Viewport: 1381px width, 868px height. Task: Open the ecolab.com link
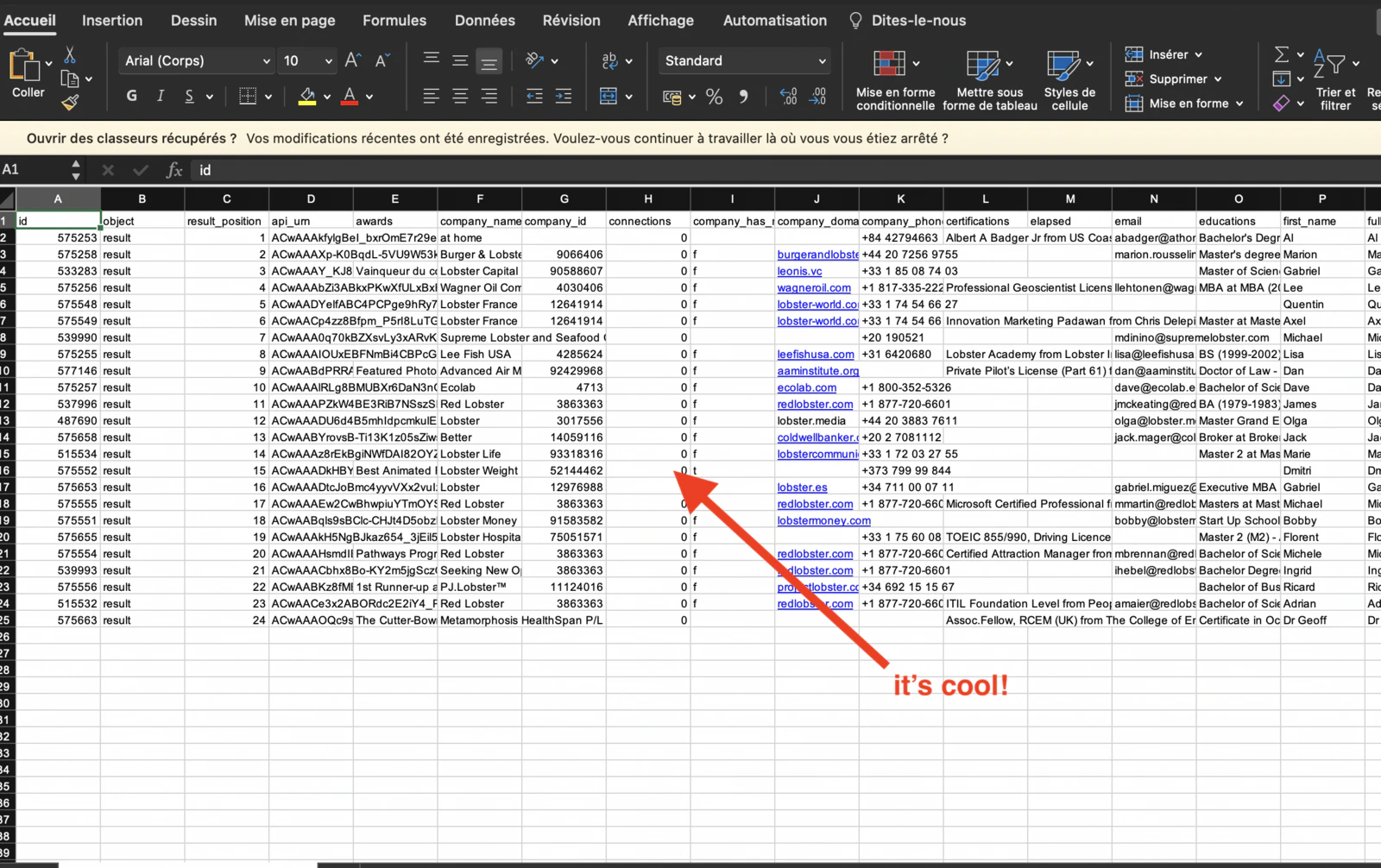coord(807,387)
